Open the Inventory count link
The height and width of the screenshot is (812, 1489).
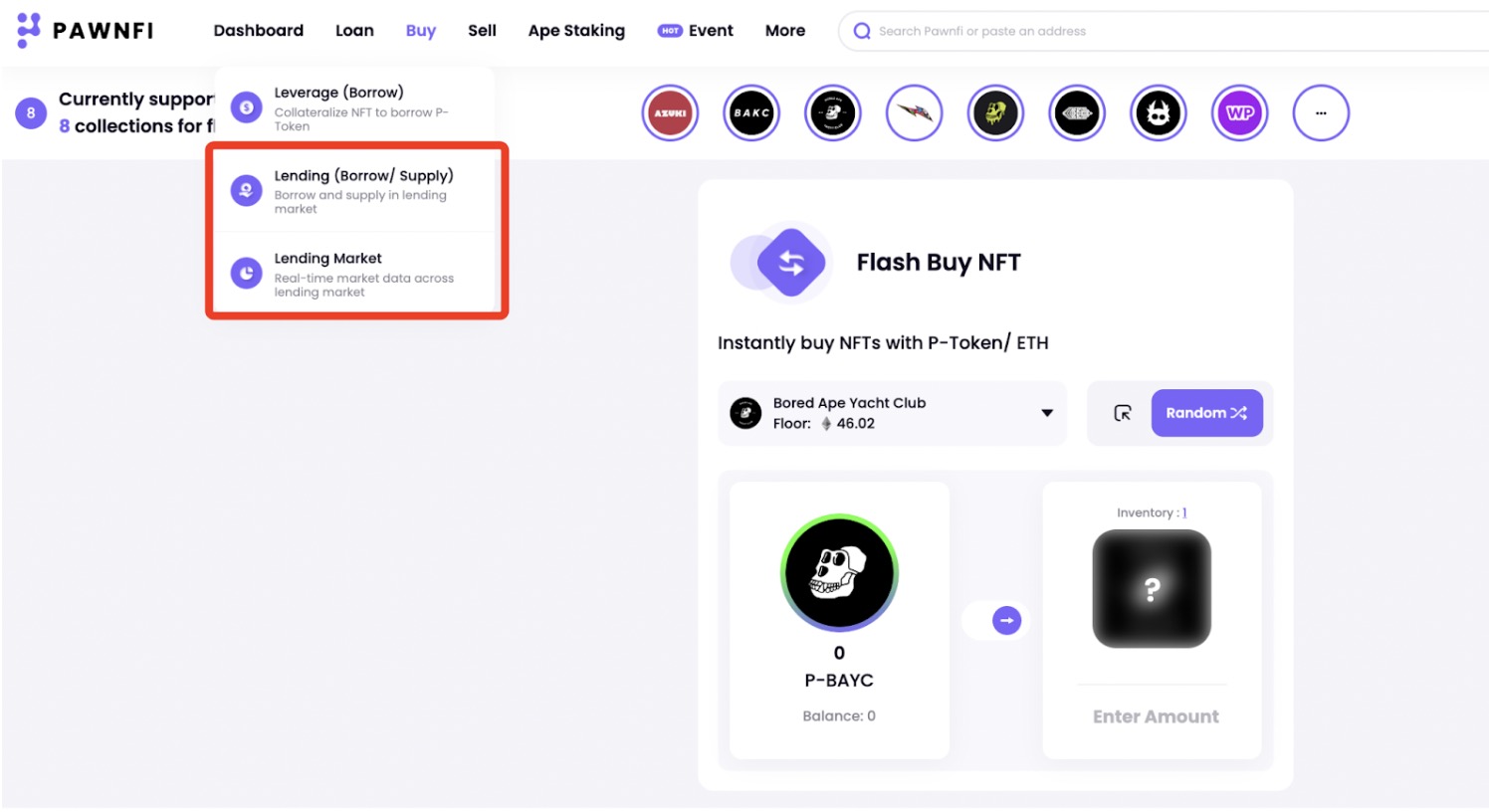[x=1184, y=512]
